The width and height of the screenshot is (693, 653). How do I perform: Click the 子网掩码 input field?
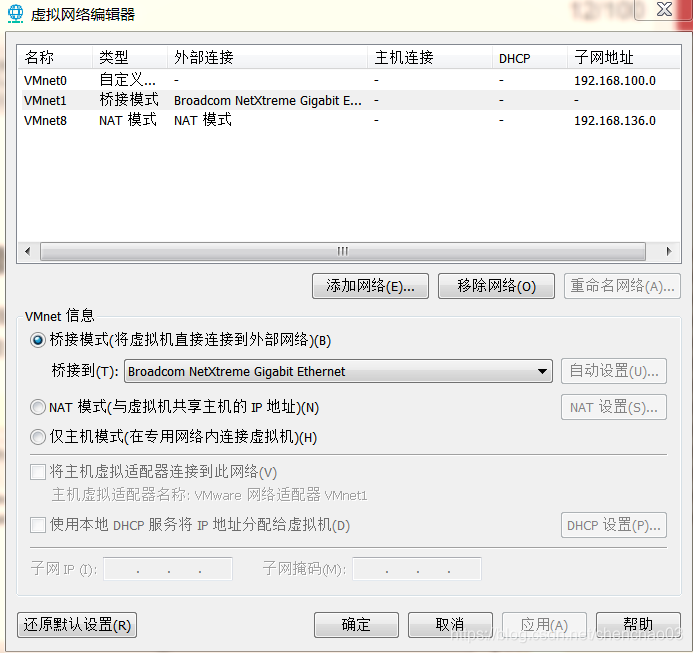[x=417, y=569]
